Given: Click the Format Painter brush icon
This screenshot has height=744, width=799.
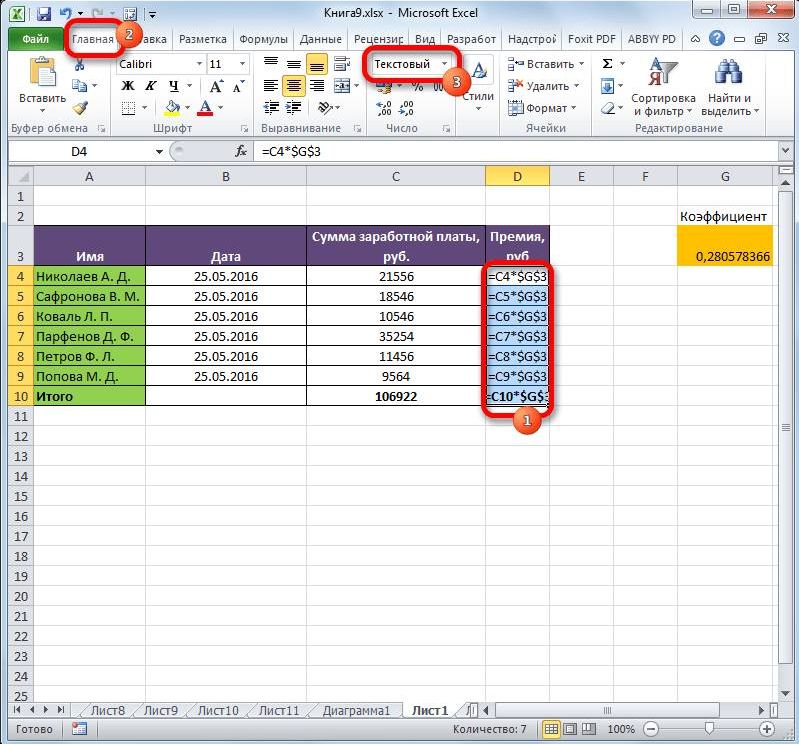Looking at the screenshot, I should [x=80, y=108].
